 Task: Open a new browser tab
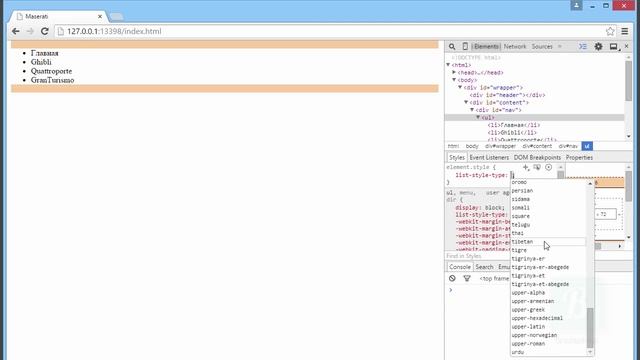tap(116, 17)
